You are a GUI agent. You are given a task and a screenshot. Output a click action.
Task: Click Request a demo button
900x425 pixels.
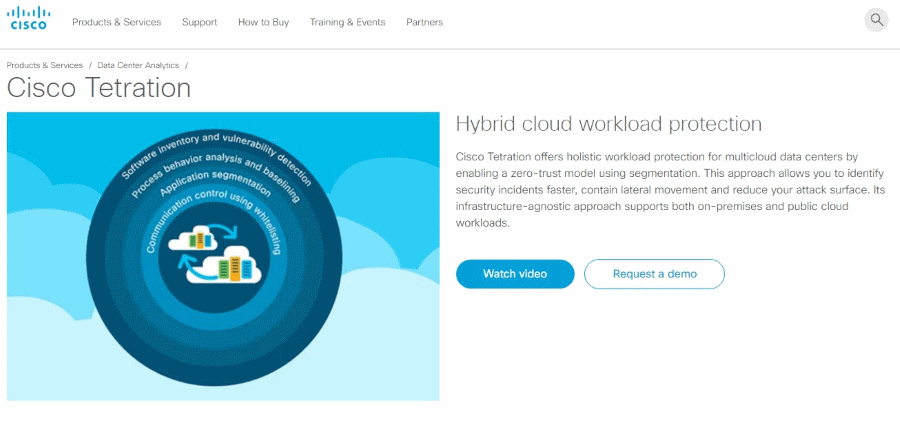click(654, 274)
